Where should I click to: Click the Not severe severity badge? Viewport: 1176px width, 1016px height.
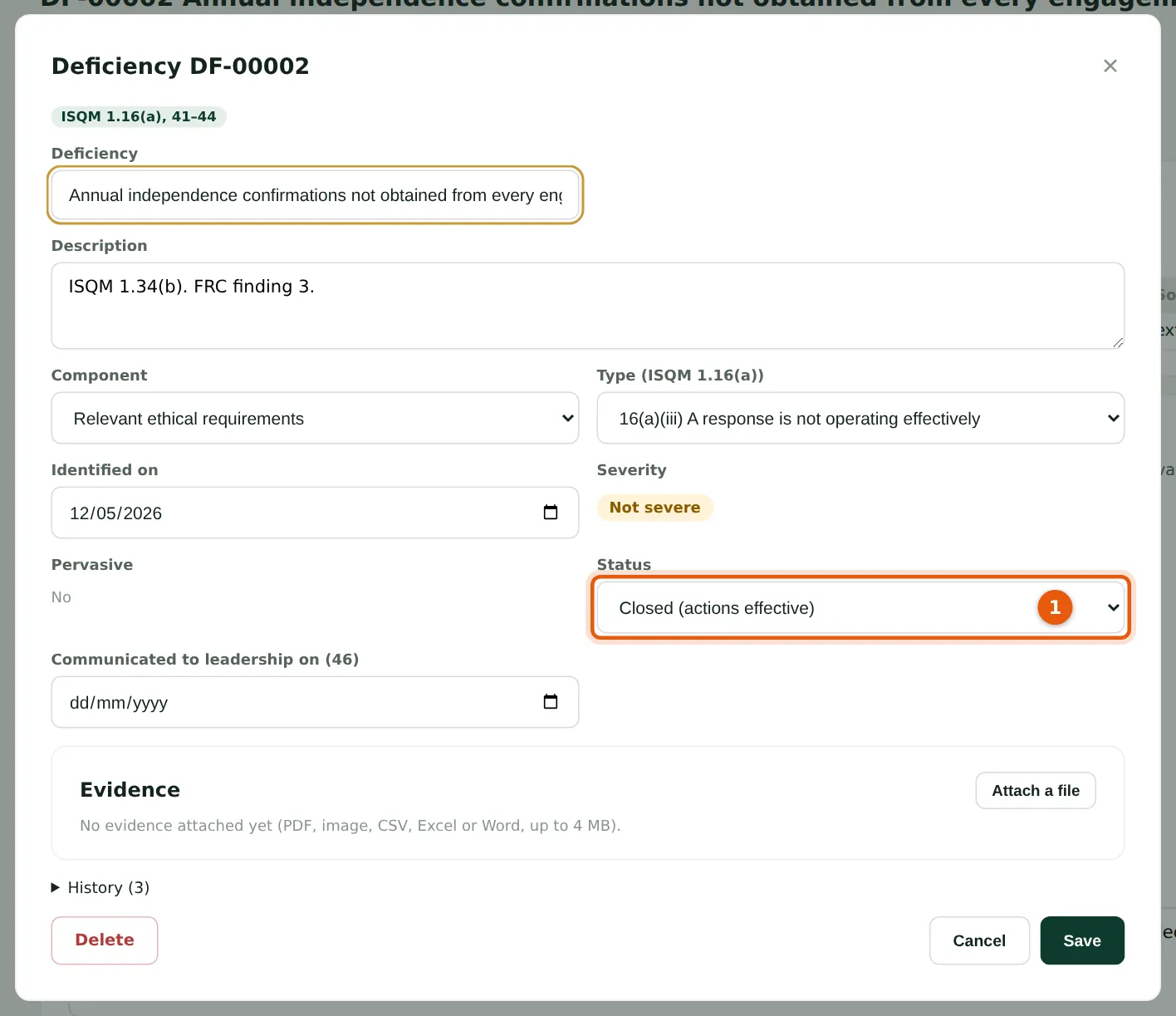point(654,508)
